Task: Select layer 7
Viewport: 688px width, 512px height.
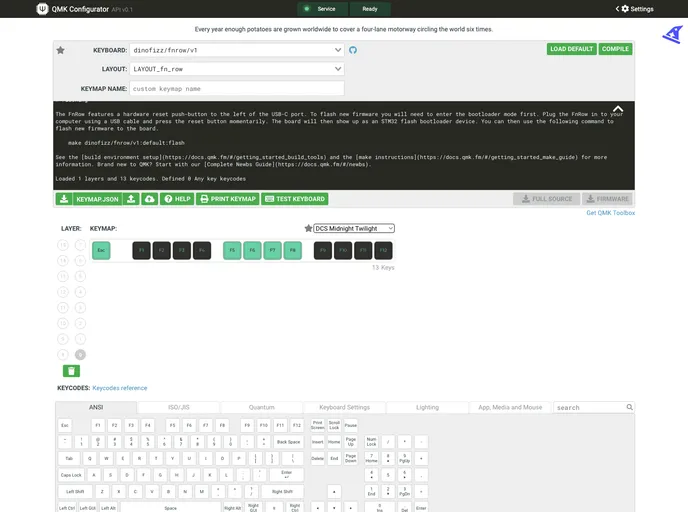Action: (80, 245)
